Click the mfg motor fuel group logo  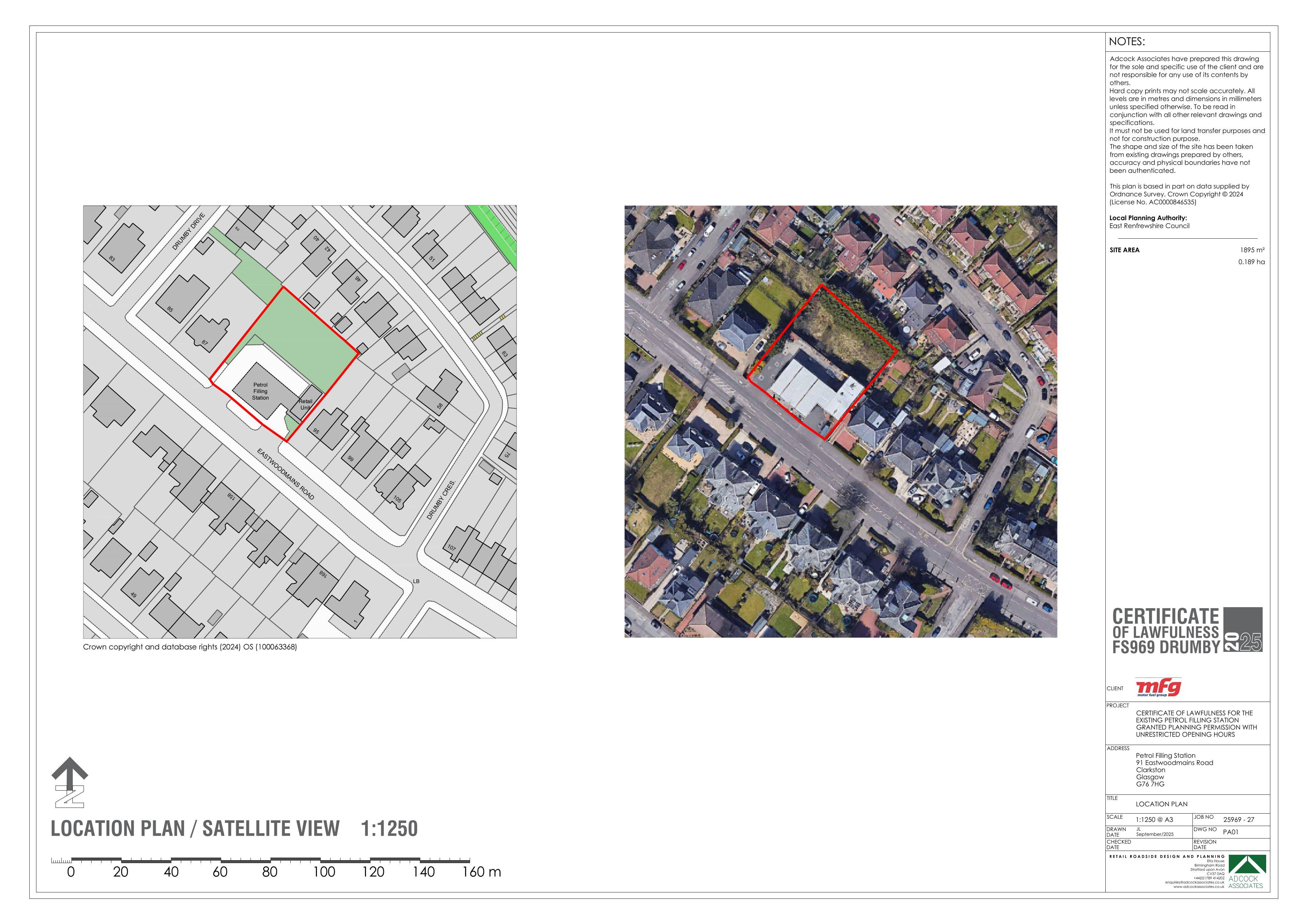tap(1158, 687)
